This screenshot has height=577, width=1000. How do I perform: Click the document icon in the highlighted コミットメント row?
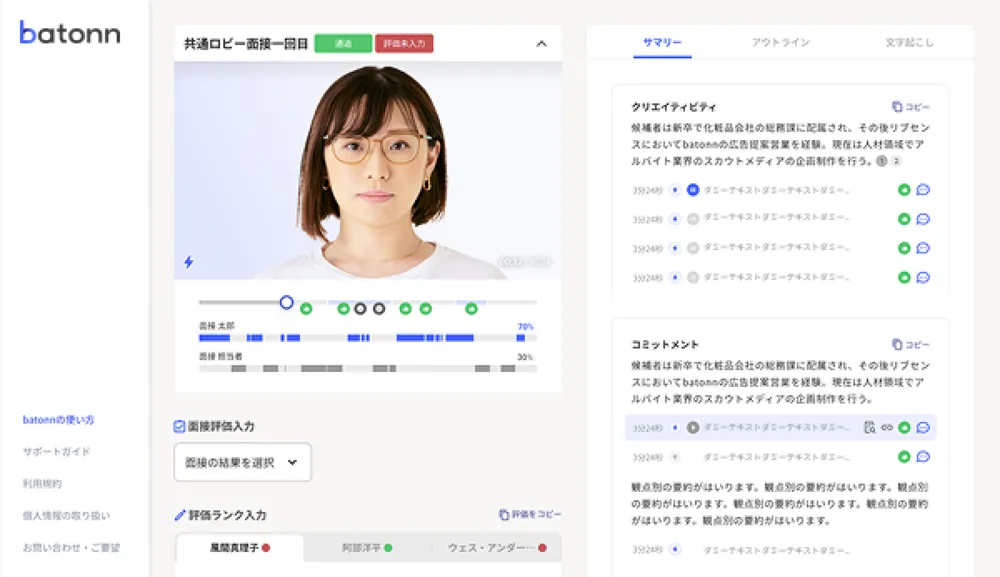tap(869, 428)
